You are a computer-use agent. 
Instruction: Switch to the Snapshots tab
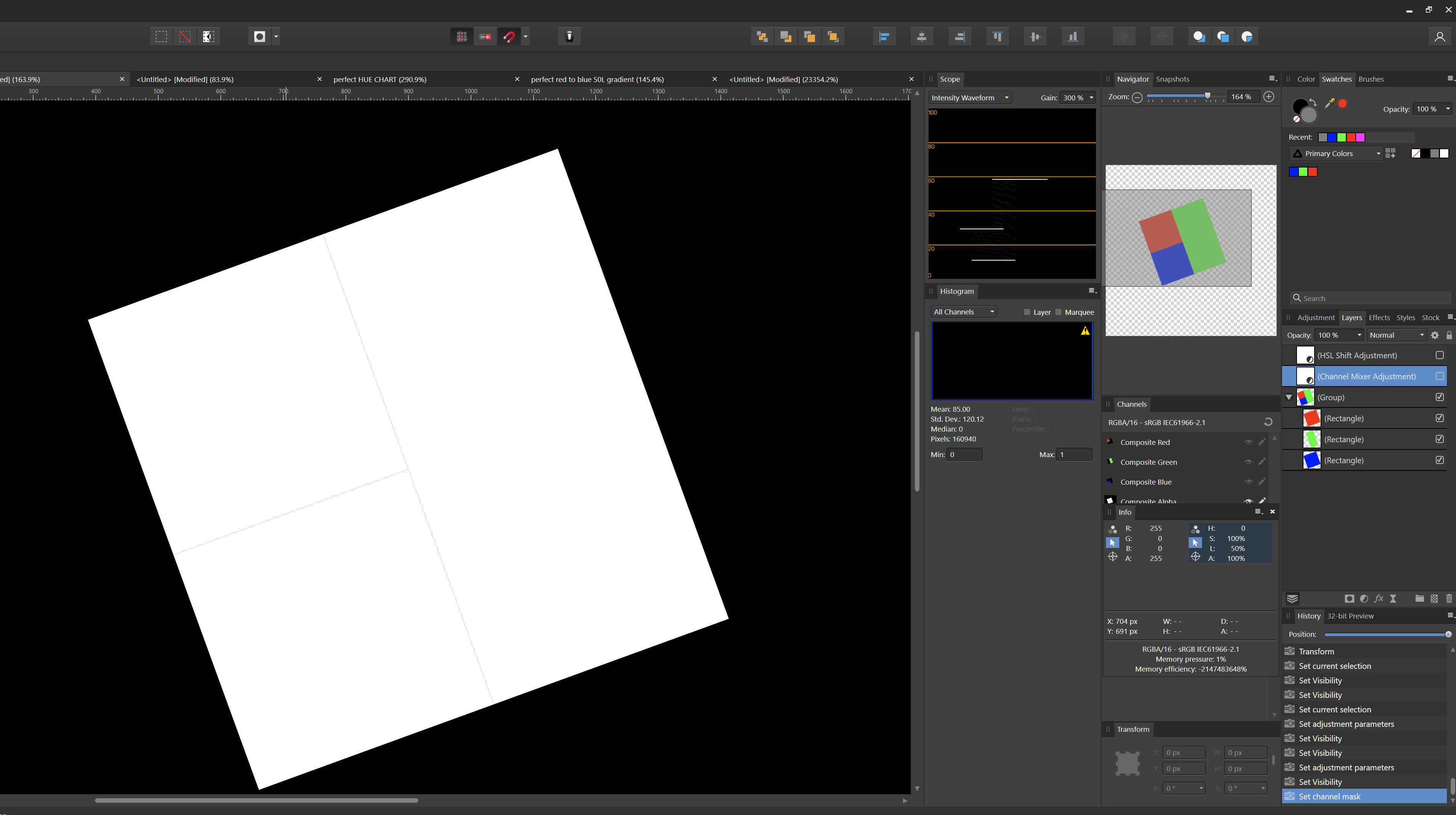tap(1172, 79)
